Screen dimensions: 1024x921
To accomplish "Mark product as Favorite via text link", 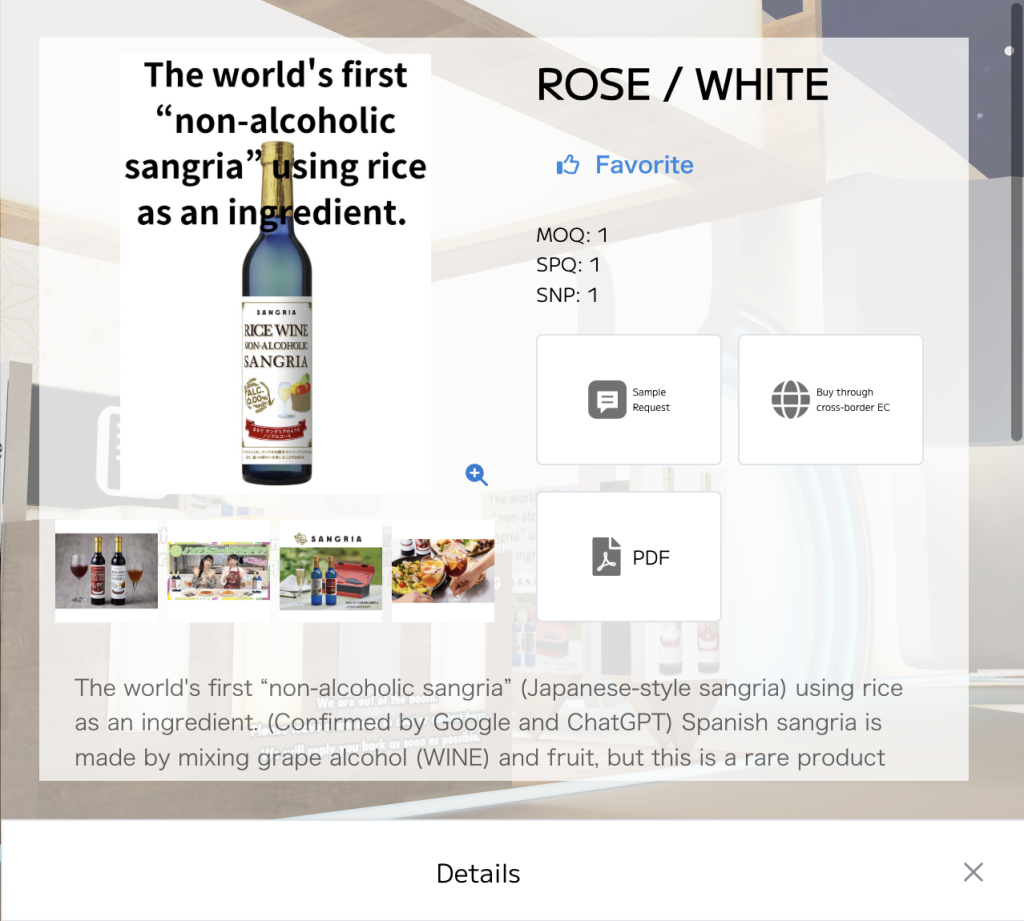I will tap(644, 165).
